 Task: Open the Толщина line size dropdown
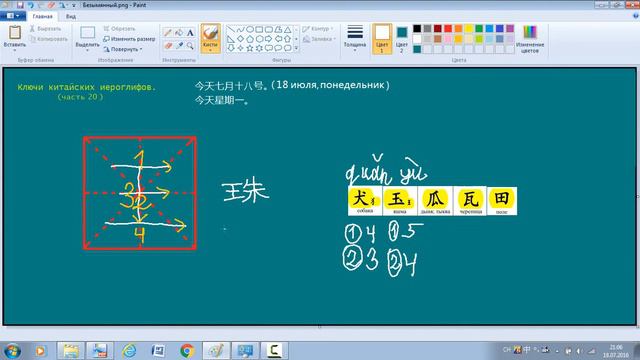355,38
